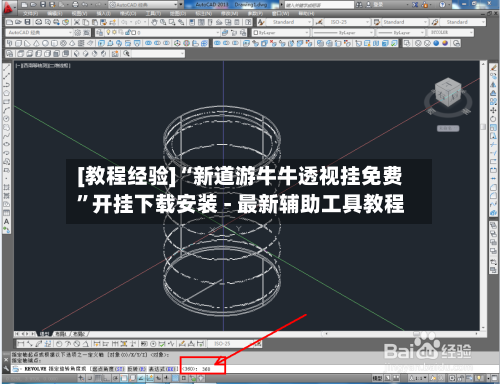This screenshot has height=384, width=500.
Task: Open the 文件(F) menu
Action: pyautogui.click(x=30, y=14)
